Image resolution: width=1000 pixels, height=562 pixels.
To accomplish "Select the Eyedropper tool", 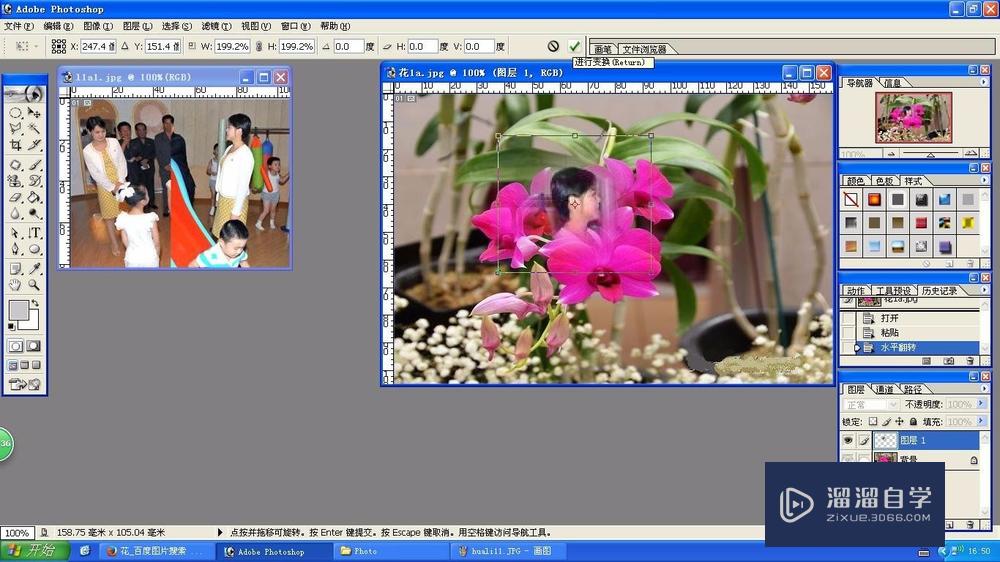I will pyautogui.click(x=34, y=269).
